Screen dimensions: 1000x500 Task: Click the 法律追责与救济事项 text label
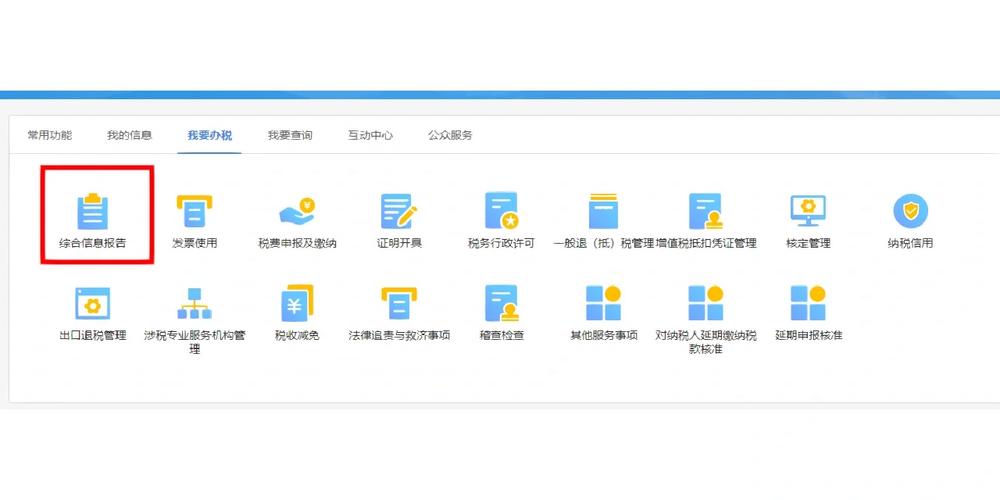point(399,335)
